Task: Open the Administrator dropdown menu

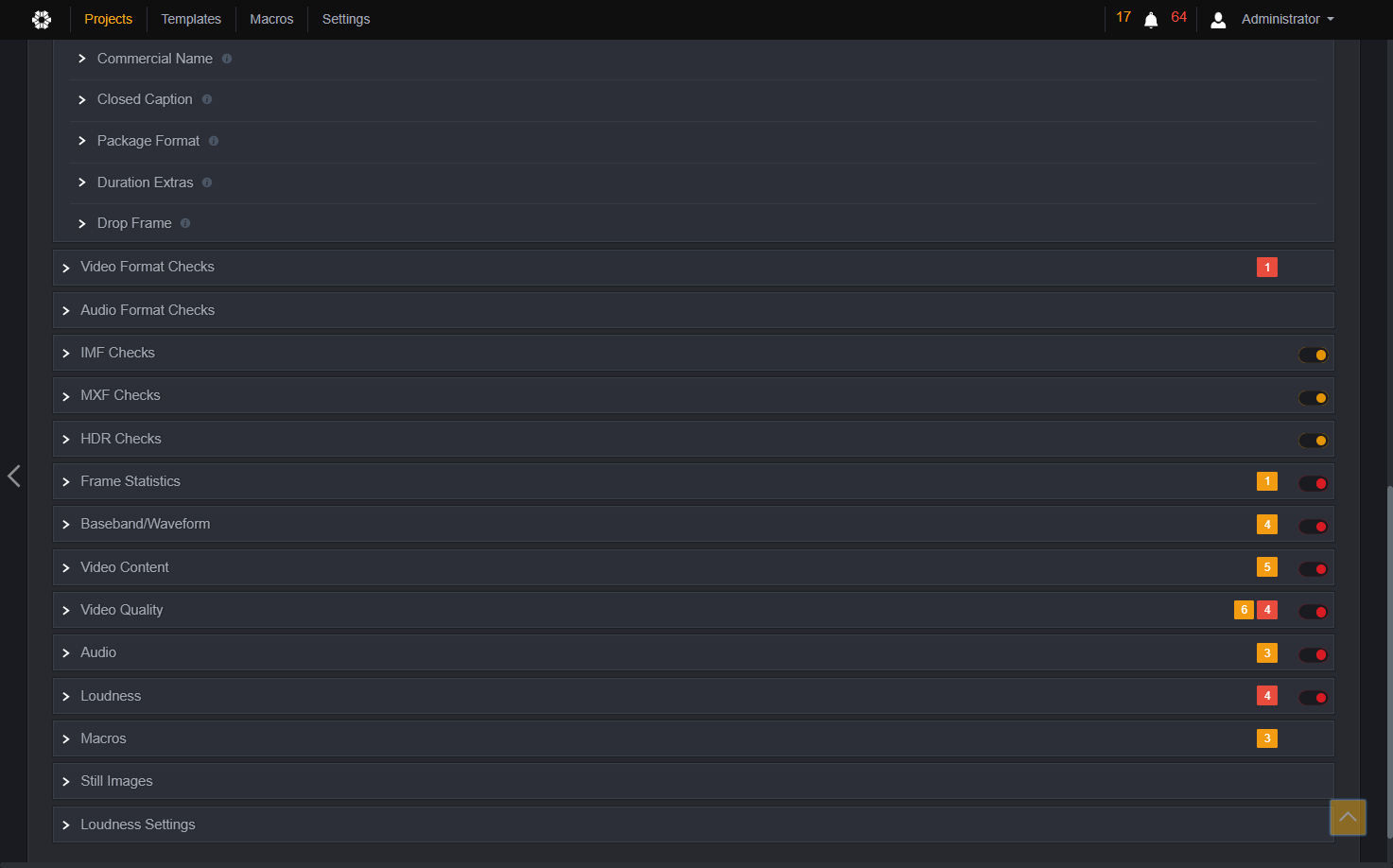Action: coord(1287,19)
